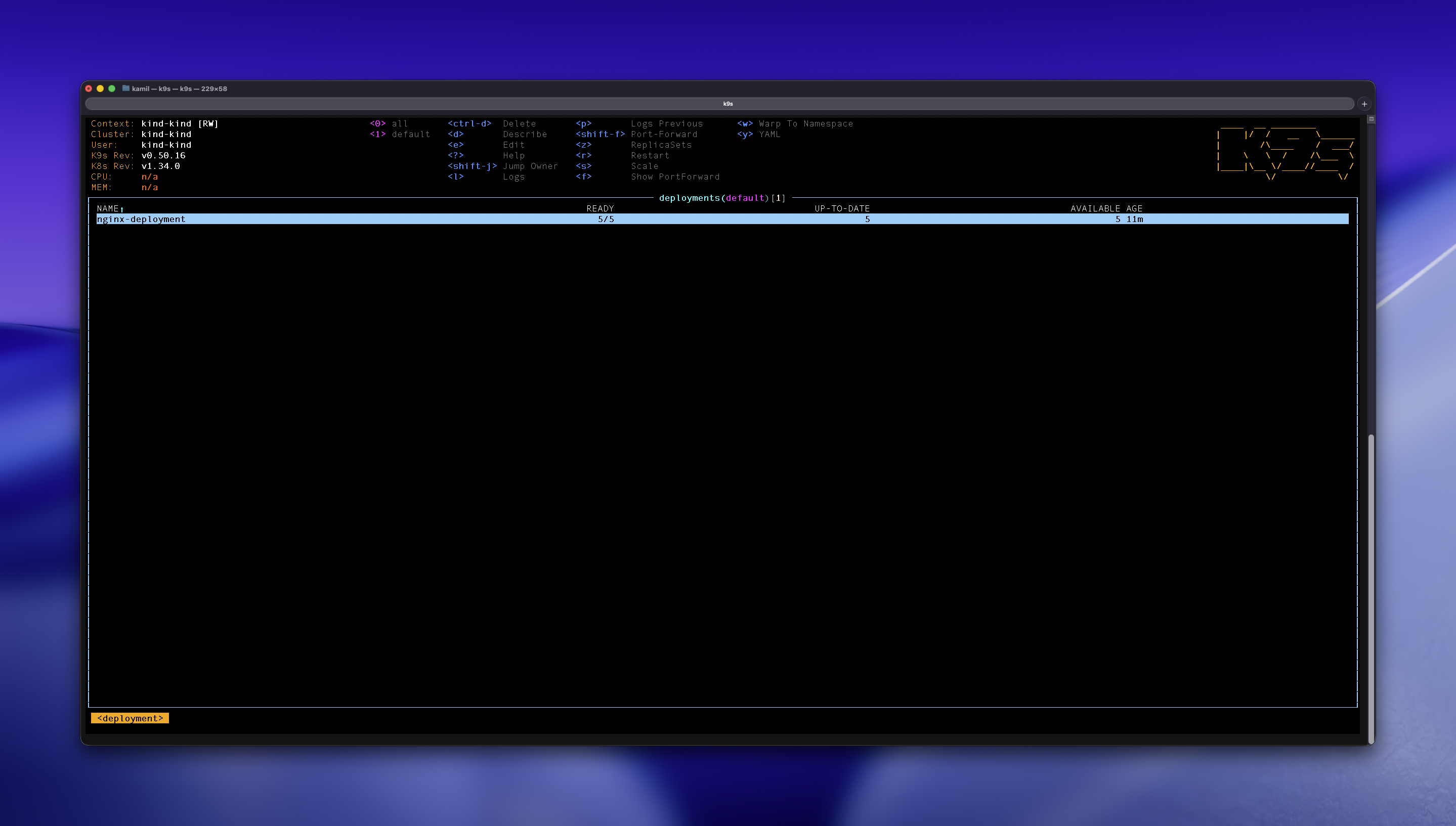Screen dimensions: 1456x826
Task: Select the k9s terminal tab
Action: pyautogui.click(x=719, y=104)
